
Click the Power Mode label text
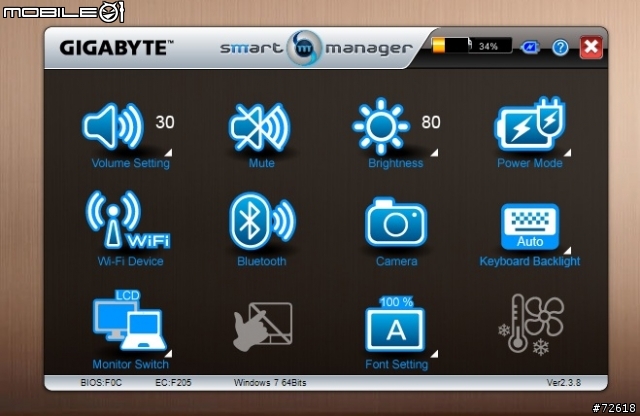[530, 163]
